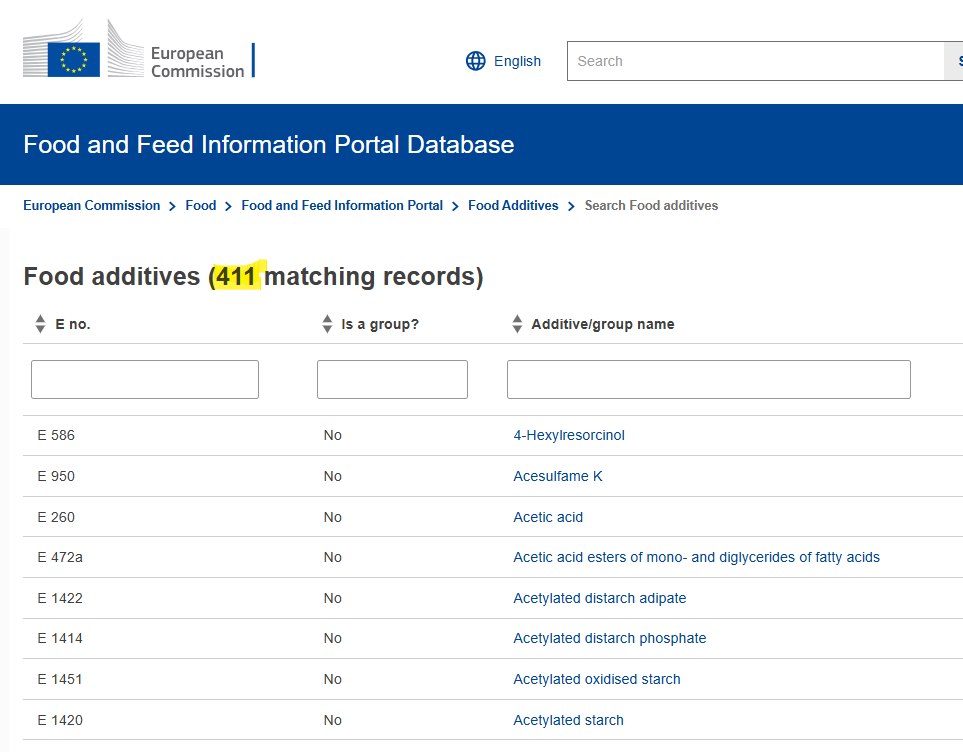The height and width of the screenshot is (752, 963).
Task: Click the E no. filter box
Action: 145,379
